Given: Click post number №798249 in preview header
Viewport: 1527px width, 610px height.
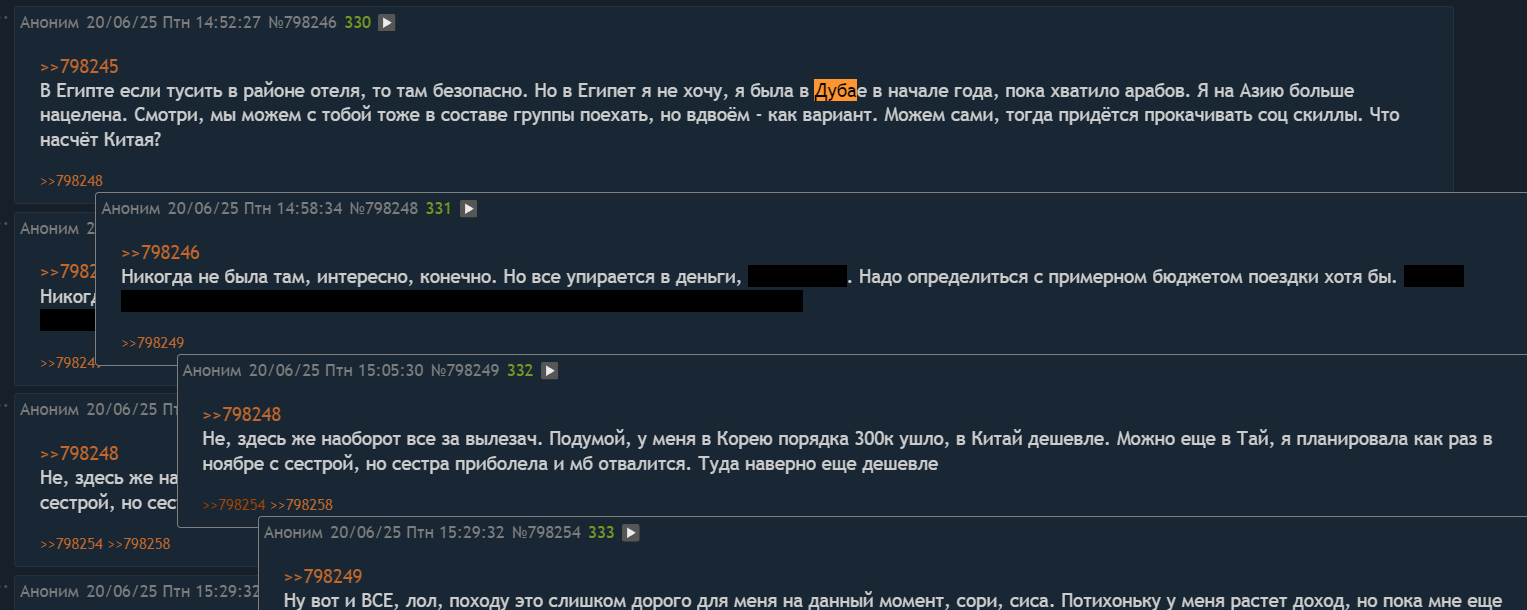Looking at the screenshot, I should 465,370.
